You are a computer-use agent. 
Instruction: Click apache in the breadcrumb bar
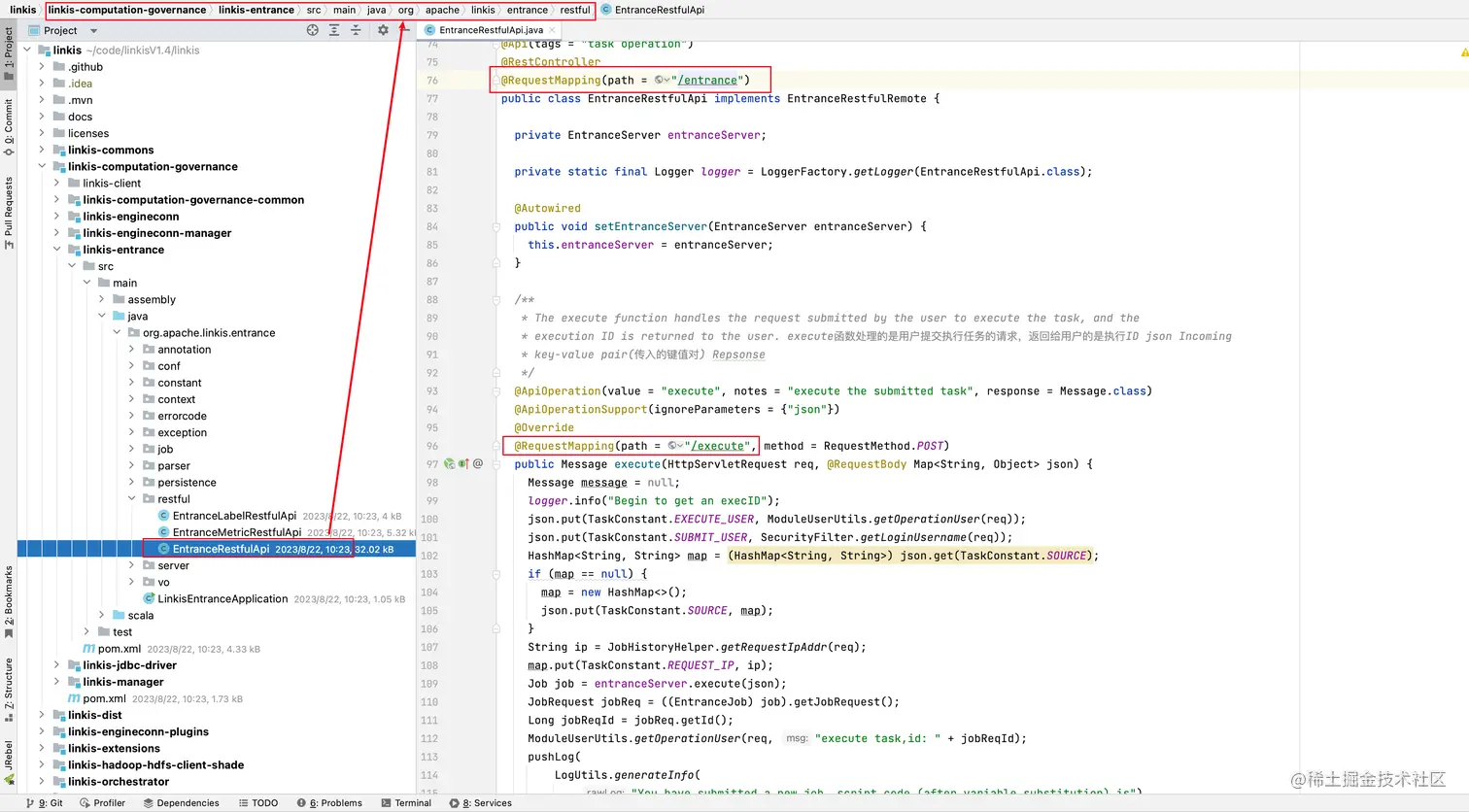coord(442,10)
